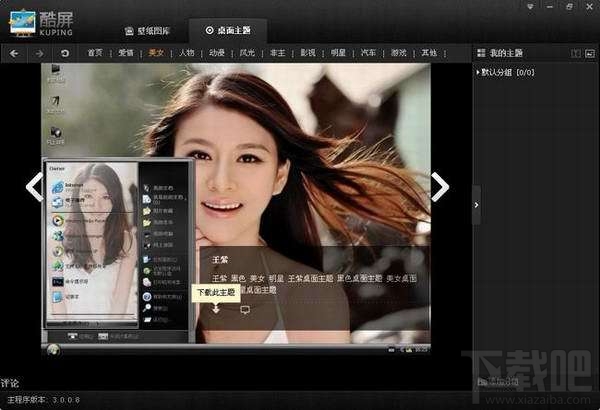This screenshot has width=600, height=410.
Task: Click the split-view icon in the 我的主题 header
Action: point(576,53)
